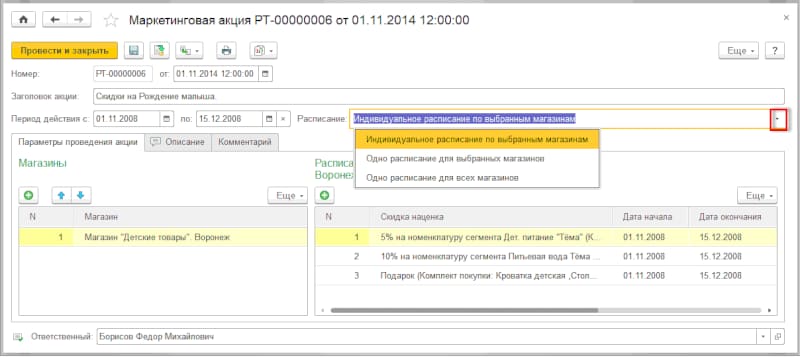Print the document with printer icon
800x360 pixels.
(x=226, y=50)
